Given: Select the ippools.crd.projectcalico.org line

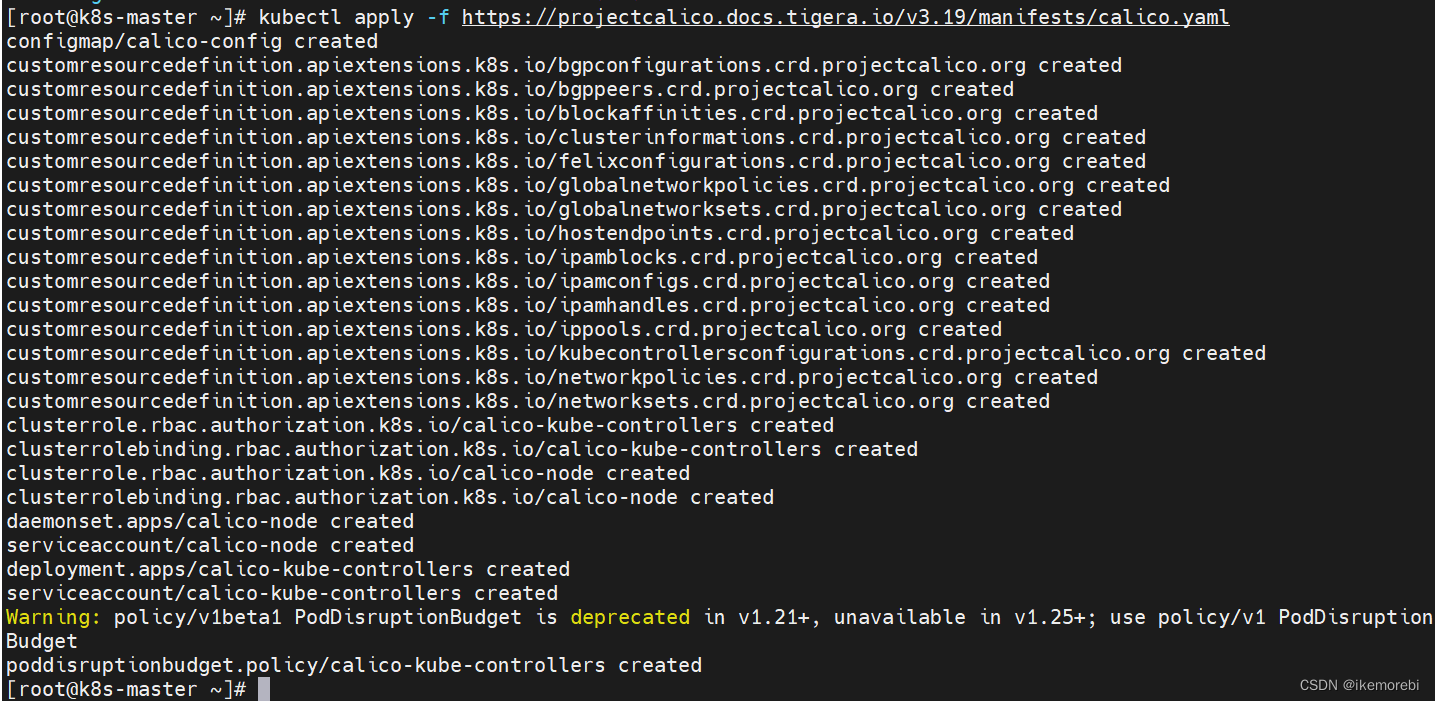Looking at the screenshot, I should [504, 329].
